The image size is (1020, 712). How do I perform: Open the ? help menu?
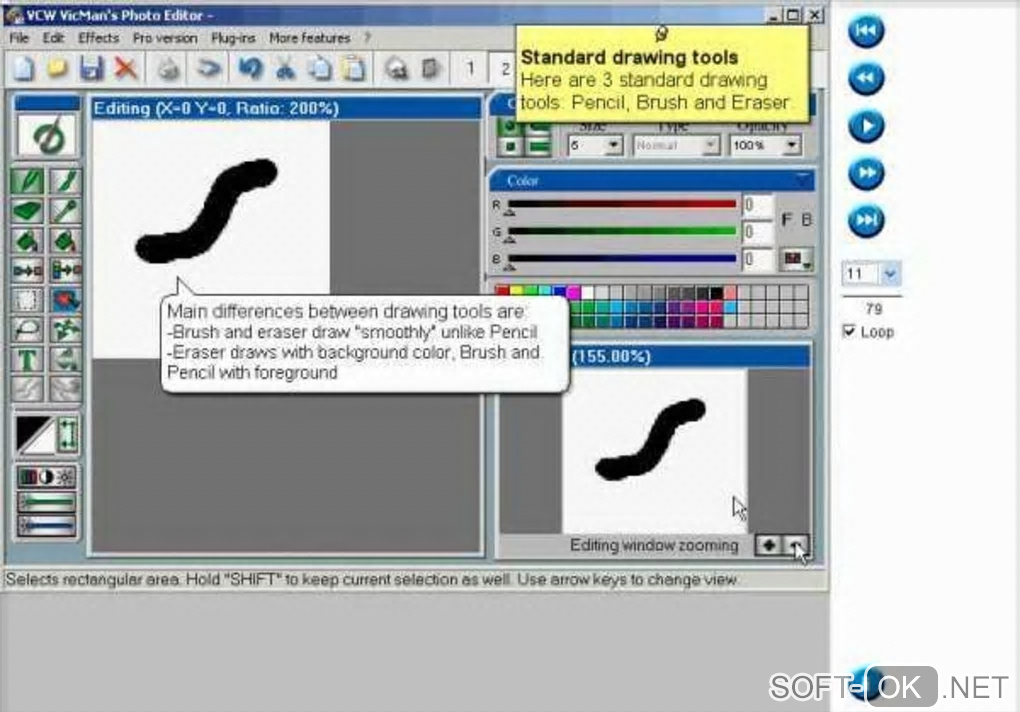[x=367, y=38]
